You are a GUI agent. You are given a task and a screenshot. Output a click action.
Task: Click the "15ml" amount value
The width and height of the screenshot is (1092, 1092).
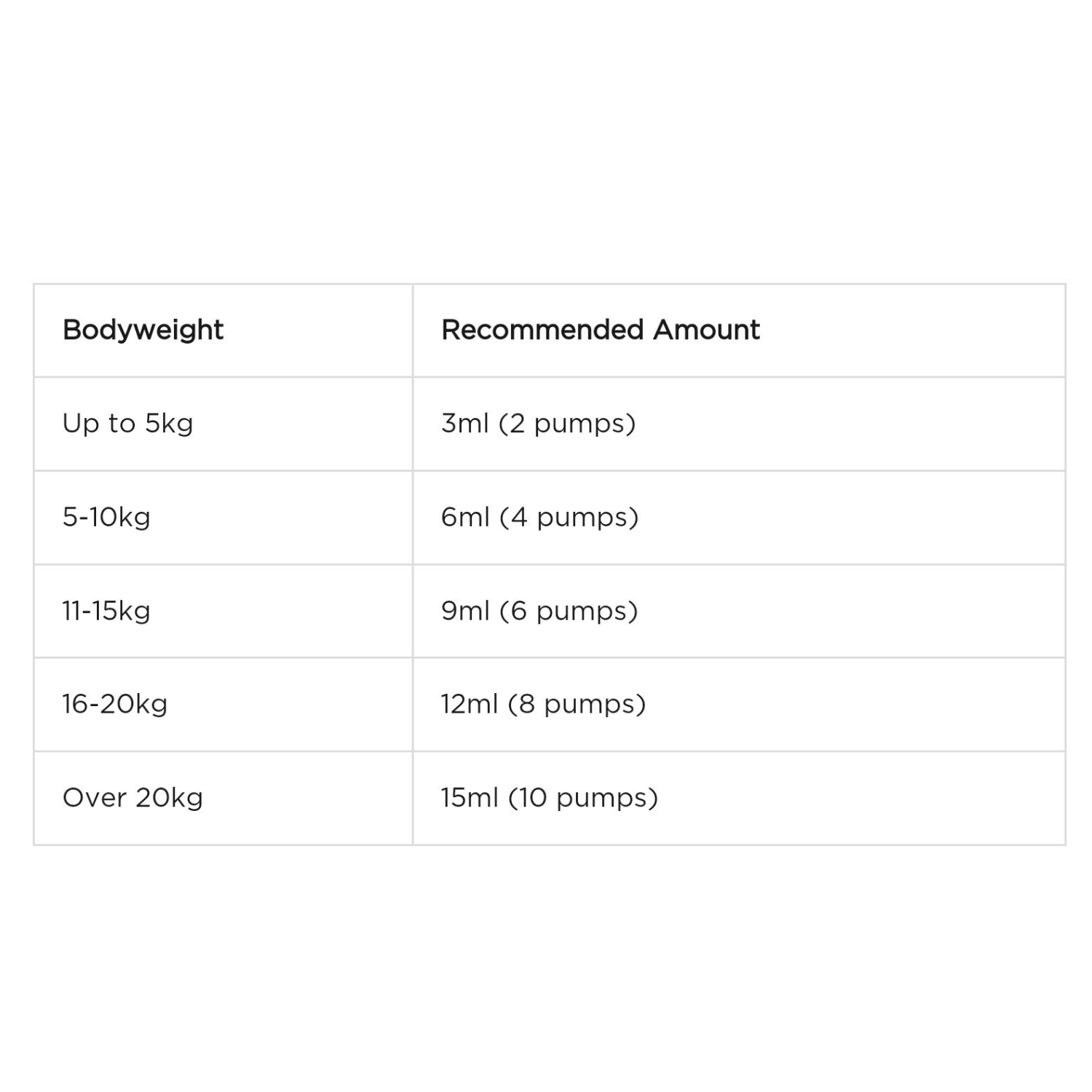tap(469, 797)
